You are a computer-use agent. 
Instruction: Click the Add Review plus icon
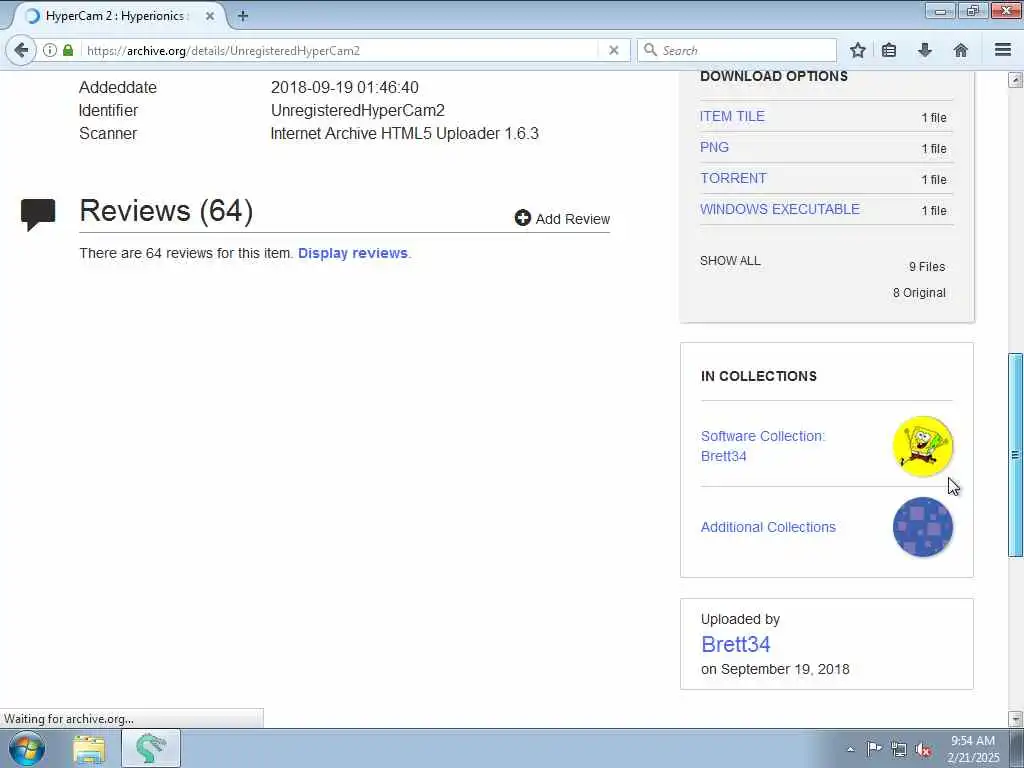(x=522, y=218)
